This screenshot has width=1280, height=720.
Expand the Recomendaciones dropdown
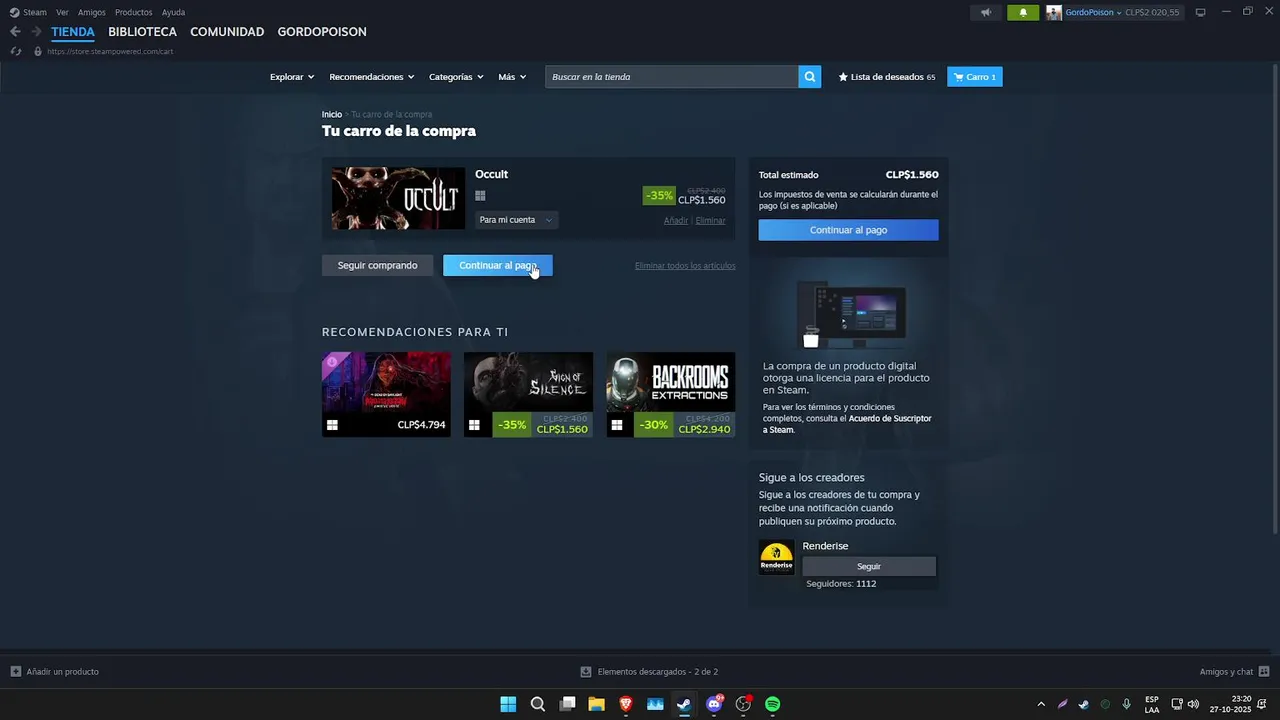[x=372, y=77]
